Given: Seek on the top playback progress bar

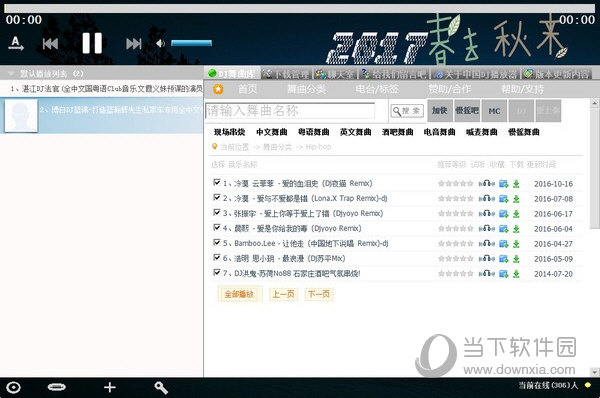Looking at the screenshot, I should click(x=300, y=8).
